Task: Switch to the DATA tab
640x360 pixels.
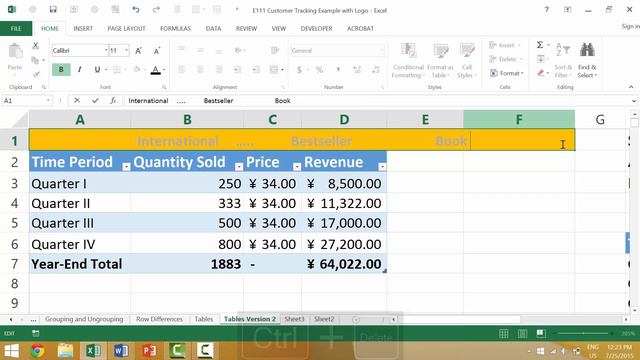Action: pyautogui.click(x=213, y=29)
